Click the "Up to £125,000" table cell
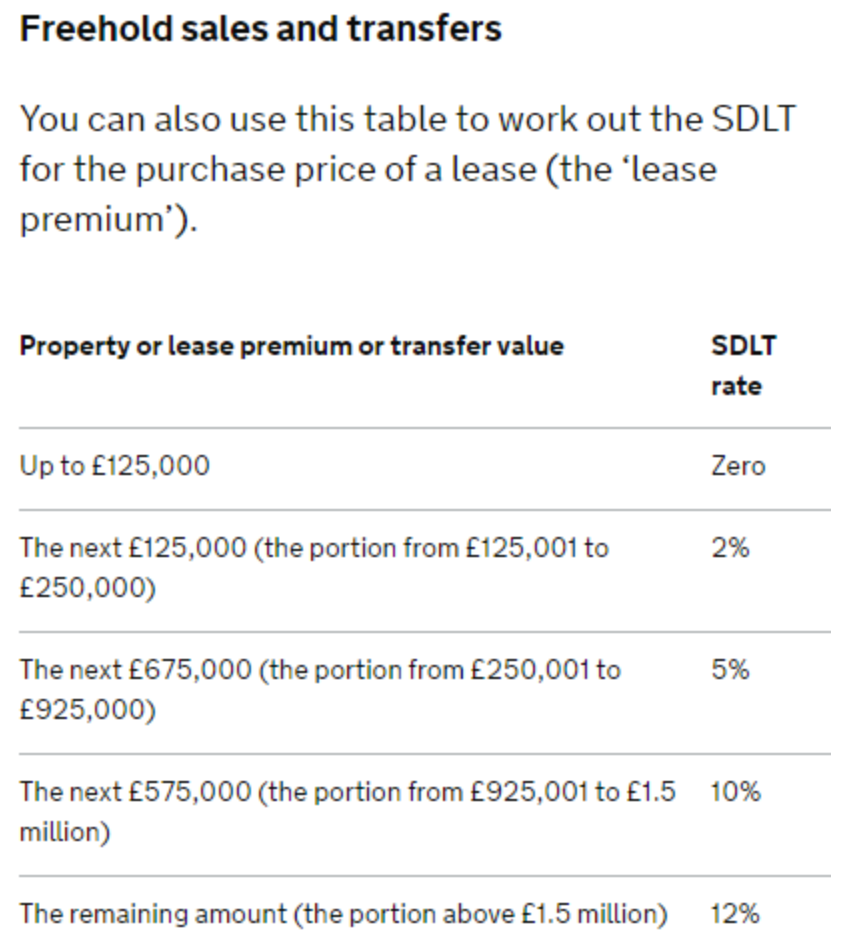 (x=115, y=466)
